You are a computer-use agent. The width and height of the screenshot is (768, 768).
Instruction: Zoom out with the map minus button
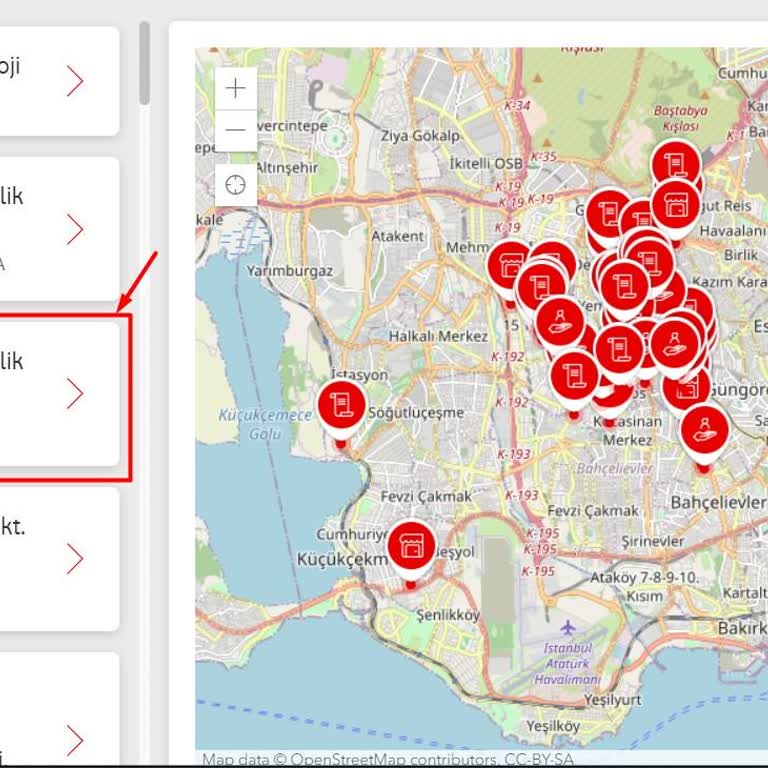coord(236,130)
